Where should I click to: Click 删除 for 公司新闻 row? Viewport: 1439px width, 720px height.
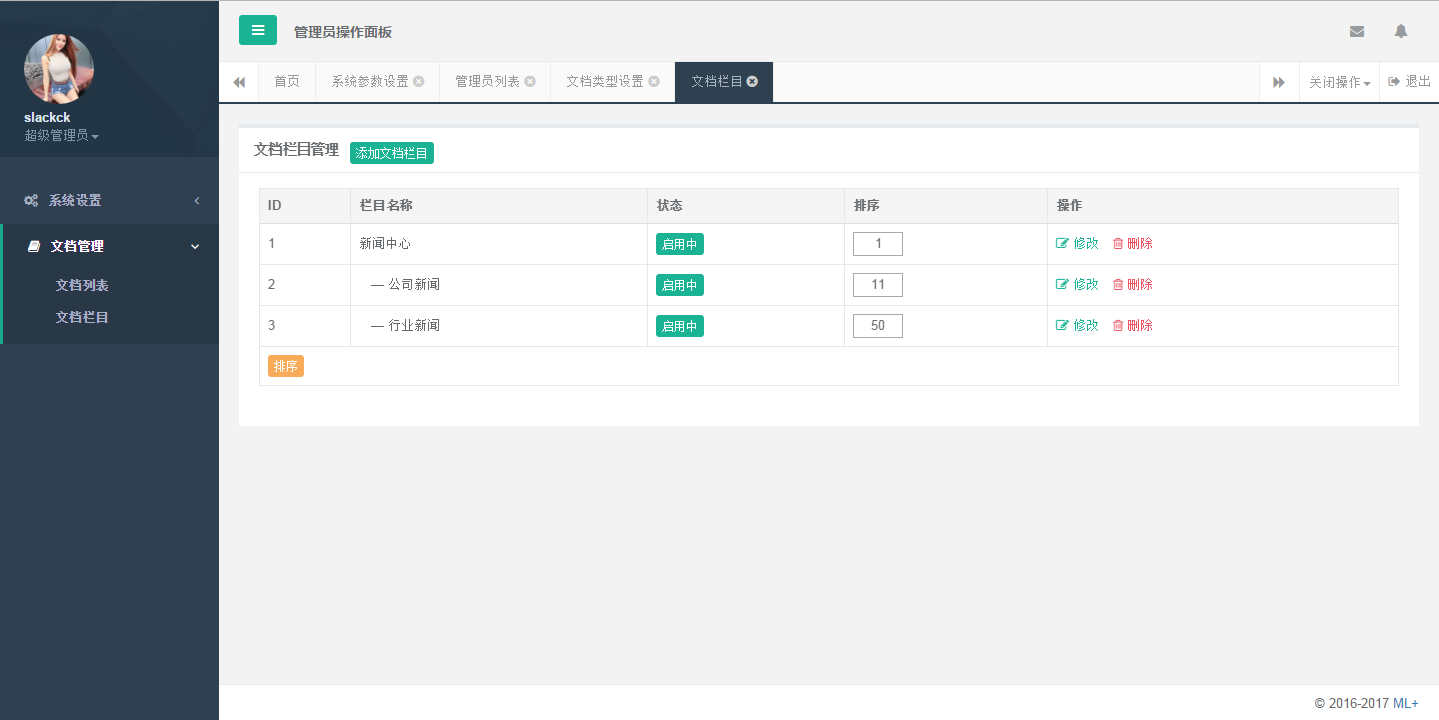tap(1132, 284)
